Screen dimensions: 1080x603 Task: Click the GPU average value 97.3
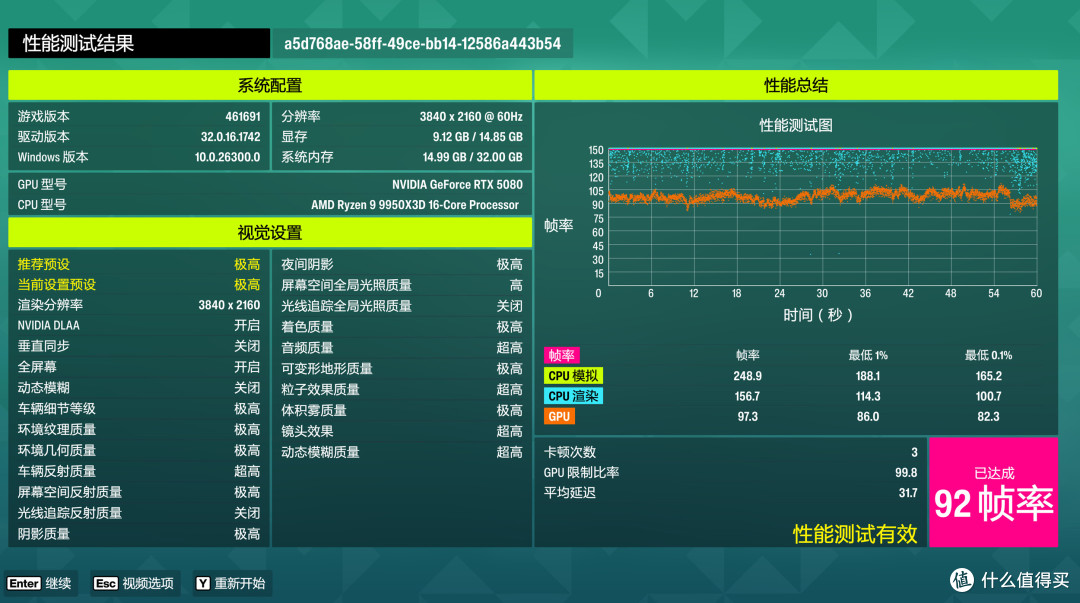[747, 416]
